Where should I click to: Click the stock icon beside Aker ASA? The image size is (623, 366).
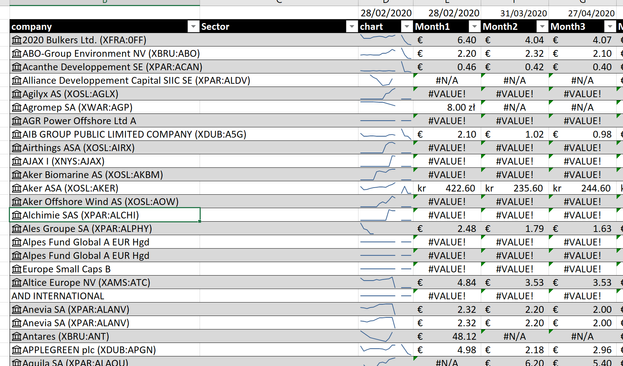click(x=16, y=188)
